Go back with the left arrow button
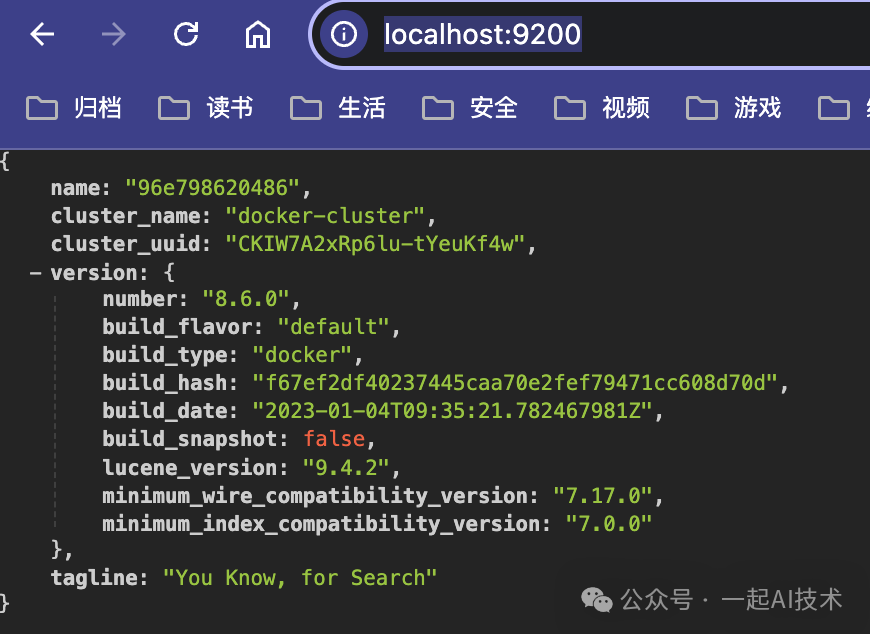The width and height of the screenshot is (870, 634). pos(42,34)
